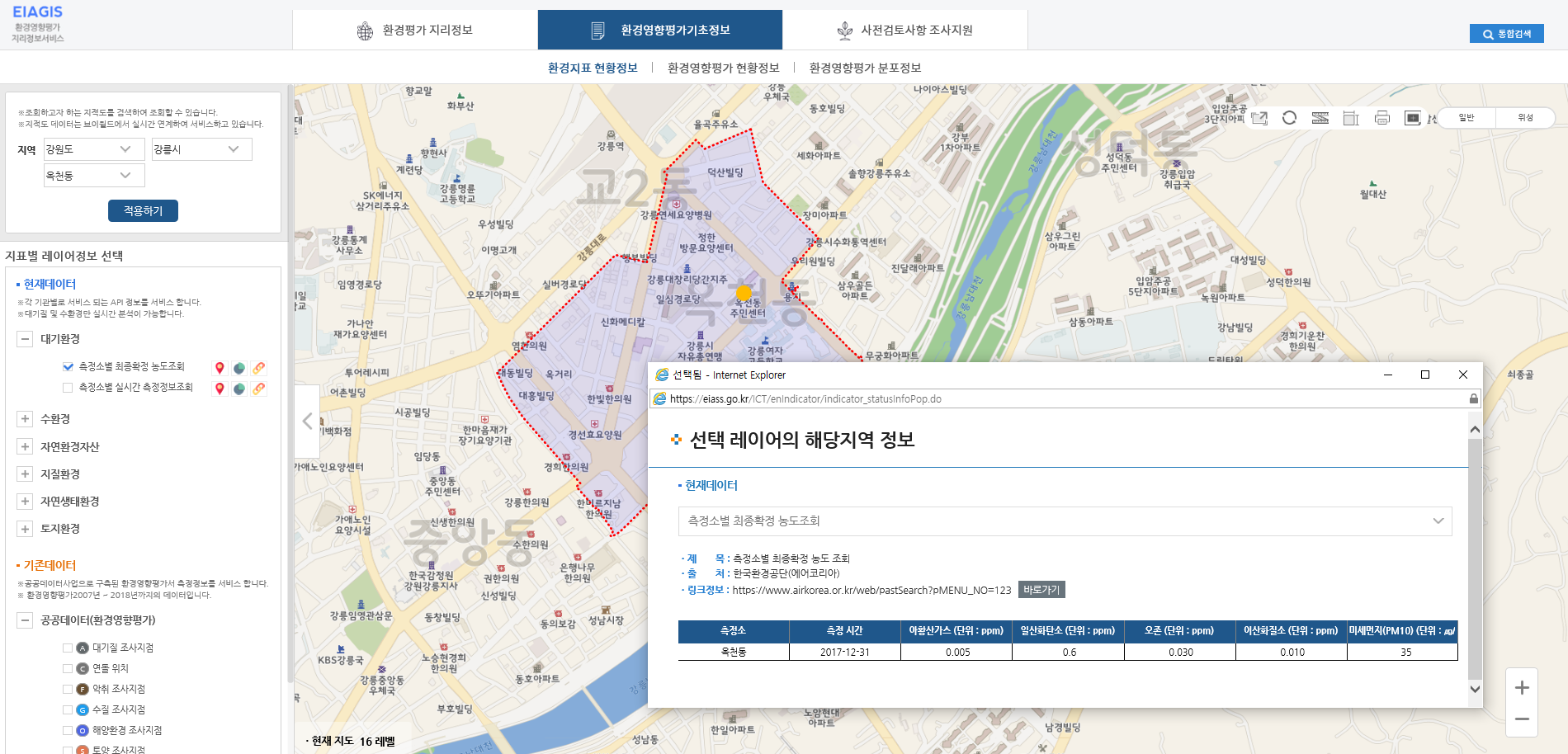Image resolution: width=1568 pixels, height=754 pixels.
Task: Open the 측정소별 최종확정 농도조회 popup dropdown
Action: click(x=1065, y=521)
